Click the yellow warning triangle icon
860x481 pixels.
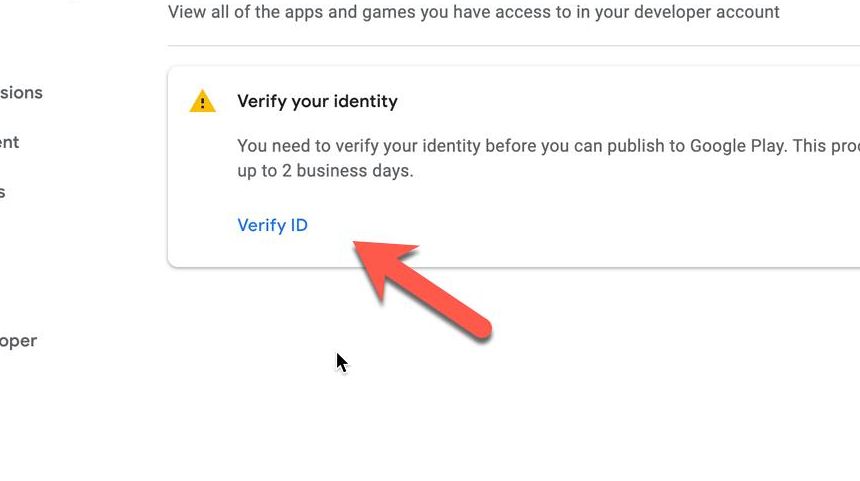point(202,101)
